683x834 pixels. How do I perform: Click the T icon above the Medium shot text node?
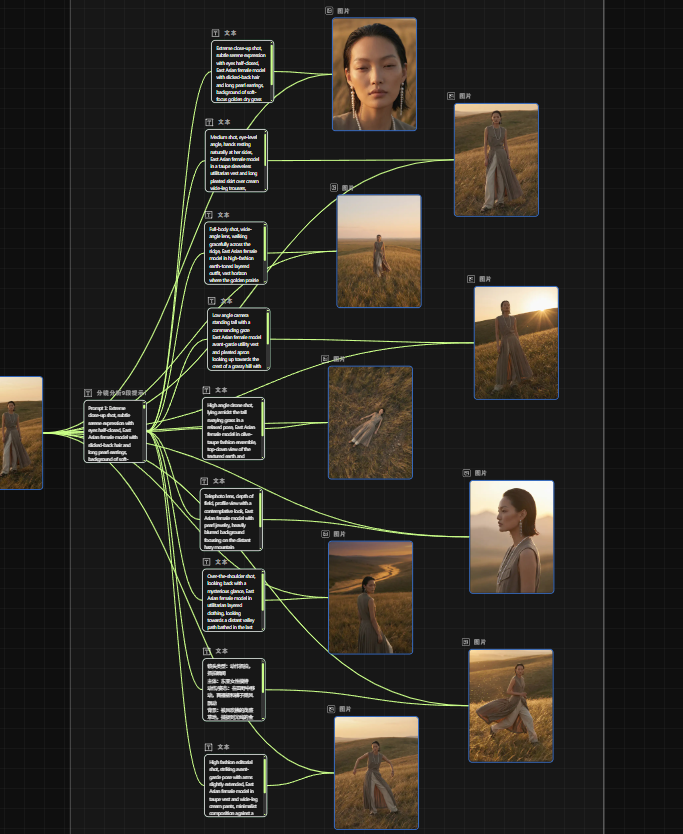pyautogui.click(x=210, y=122)
